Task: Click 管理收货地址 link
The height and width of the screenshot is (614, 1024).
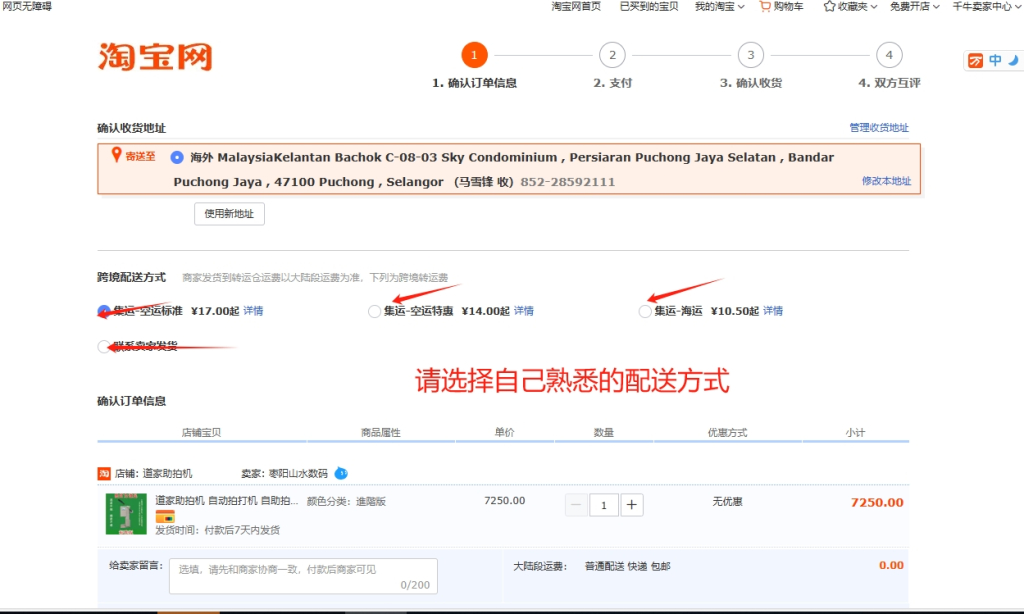Action: [878, 127]
